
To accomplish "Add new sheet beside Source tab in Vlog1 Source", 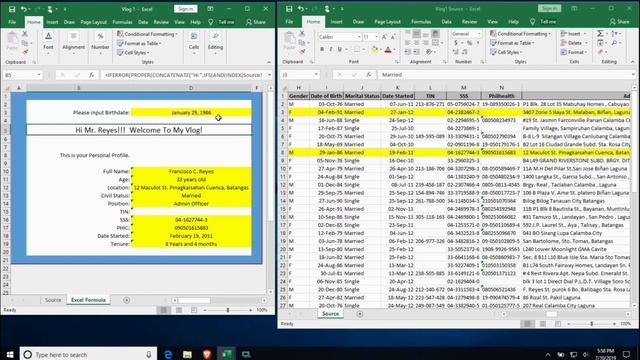I will pyautogui.click(x=360, y=314).
